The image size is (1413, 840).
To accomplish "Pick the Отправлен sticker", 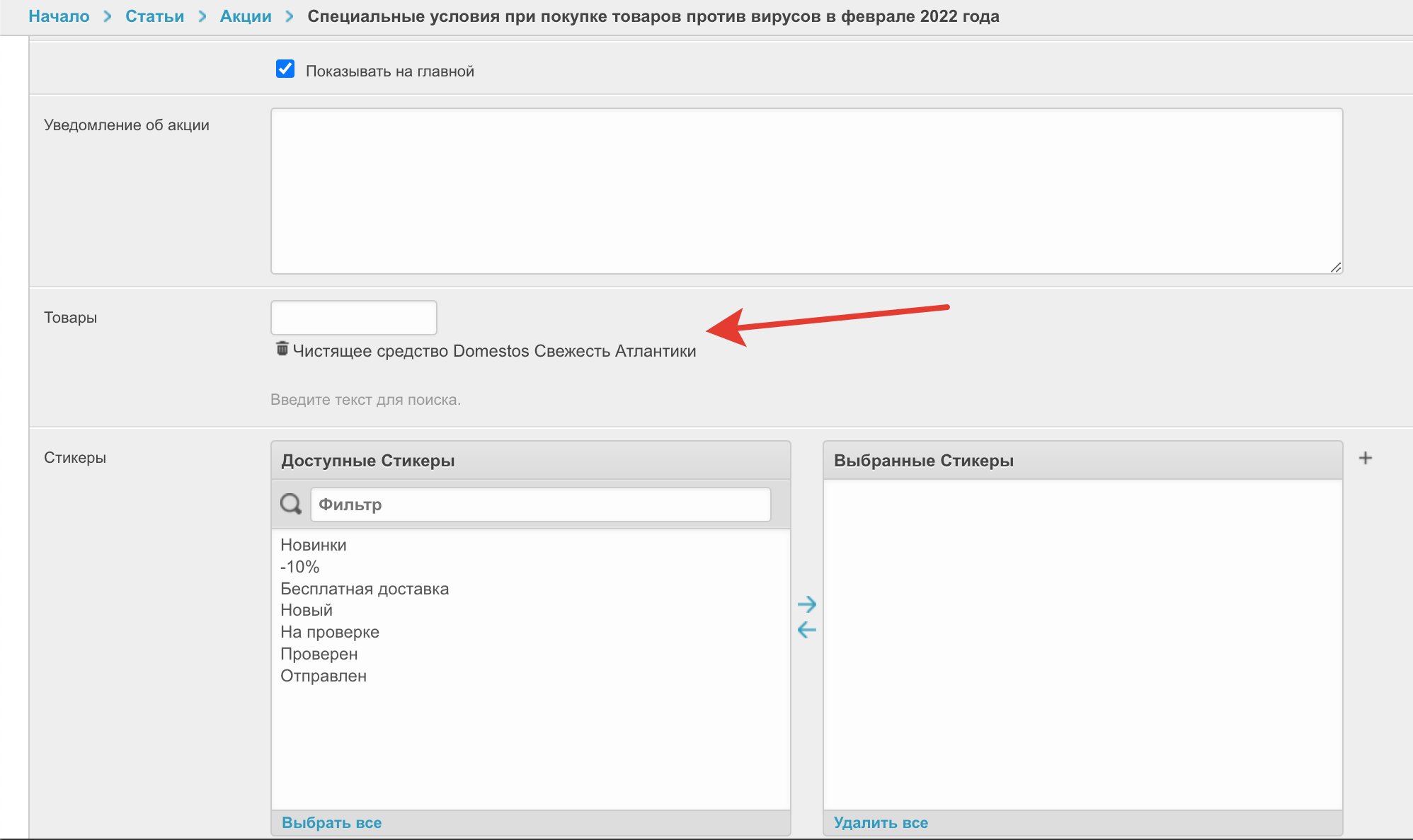I will pyautogui.click(x=323, y=676).
